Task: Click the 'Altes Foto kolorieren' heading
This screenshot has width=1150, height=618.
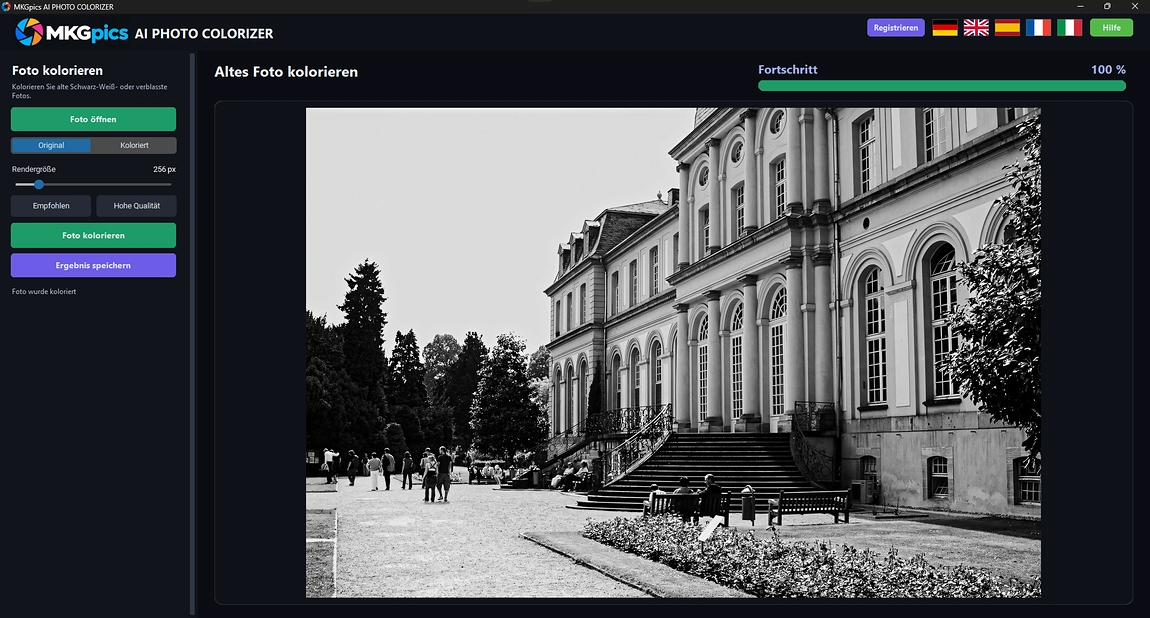Action: [x=286, y=72]
